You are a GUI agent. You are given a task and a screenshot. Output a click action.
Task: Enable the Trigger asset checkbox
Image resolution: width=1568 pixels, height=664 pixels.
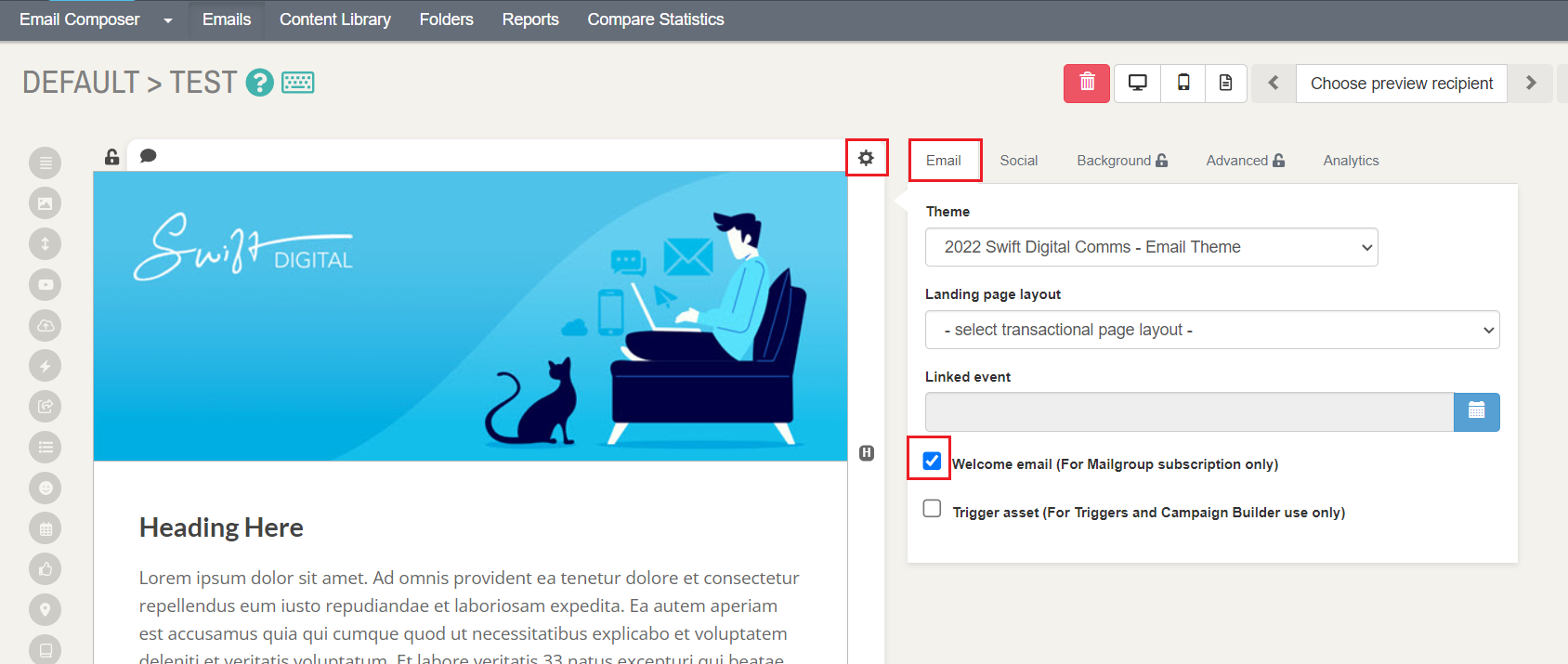coord(932,509)
